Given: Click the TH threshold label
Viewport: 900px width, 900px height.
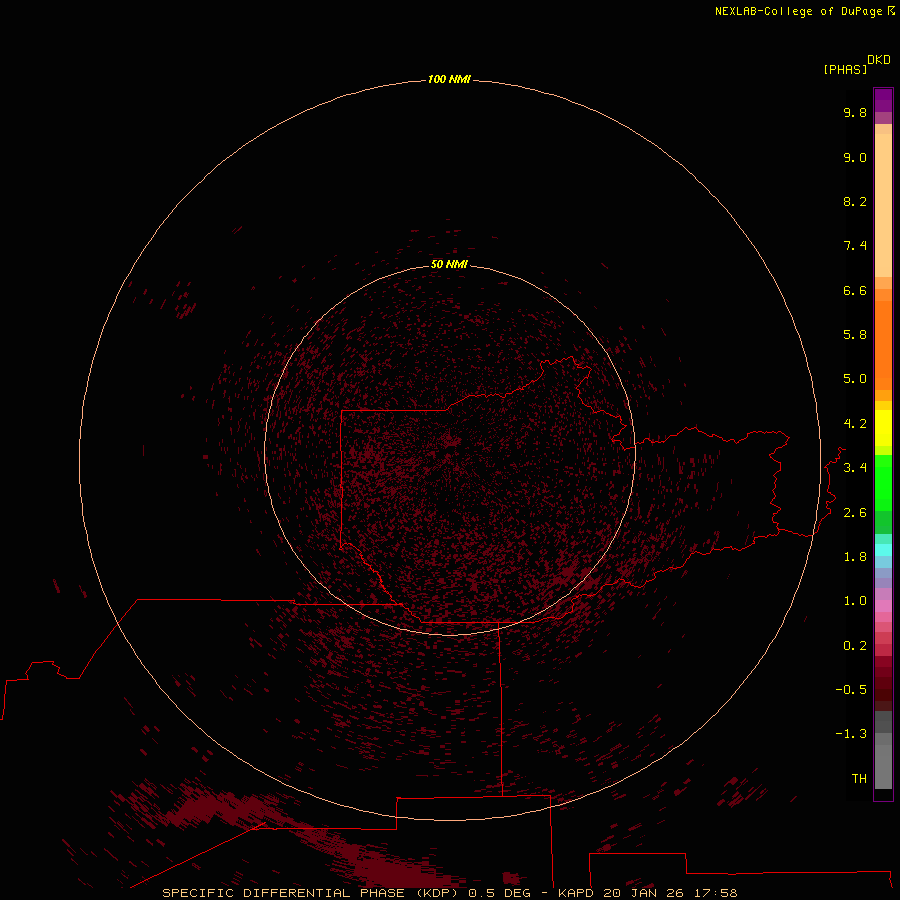Looking at the screenshot, I should click(x=859, y=779).
